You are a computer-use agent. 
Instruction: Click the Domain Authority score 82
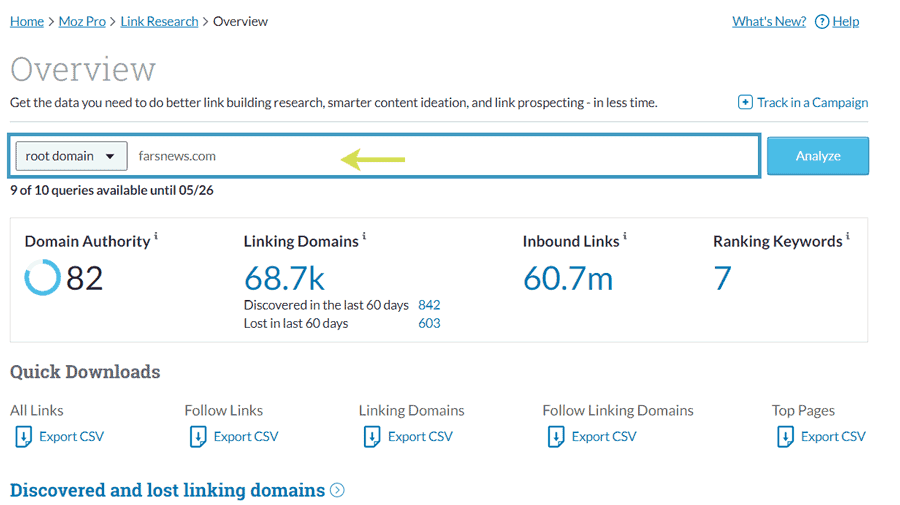coord(84,278)
